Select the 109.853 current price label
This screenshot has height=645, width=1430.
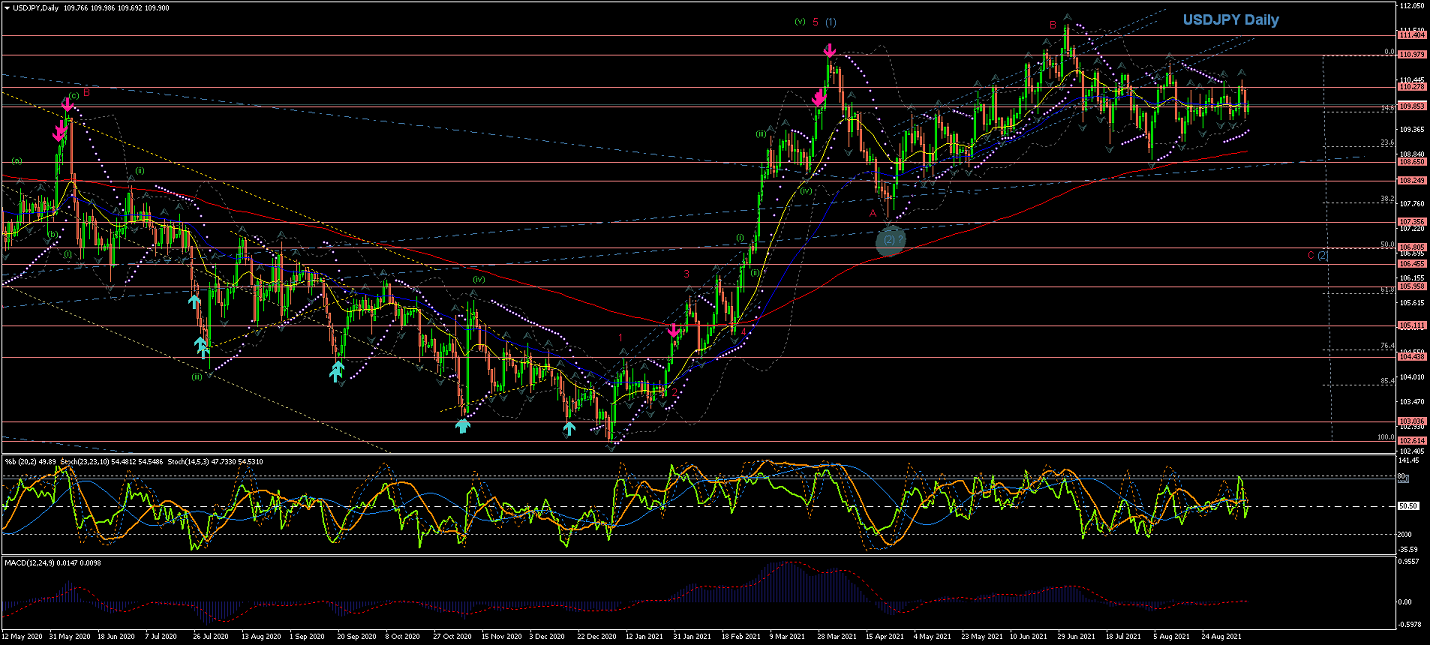pos(1411,105)
